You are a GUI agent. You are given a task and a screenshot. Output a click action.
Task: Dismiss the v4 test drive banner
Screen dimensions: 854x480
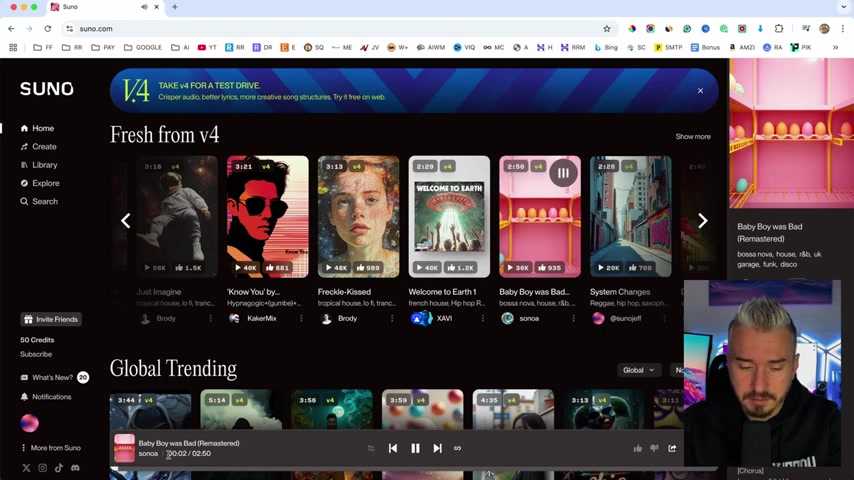point(700,90)
